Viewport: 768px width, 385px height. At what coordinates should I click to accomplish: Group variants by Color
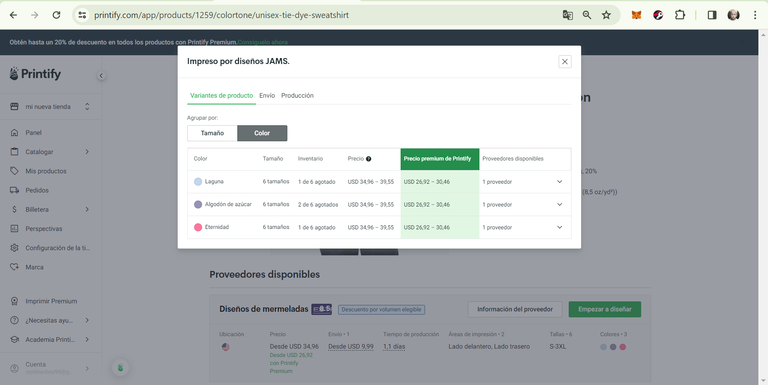pyautogui.click(x=262, y=133)
